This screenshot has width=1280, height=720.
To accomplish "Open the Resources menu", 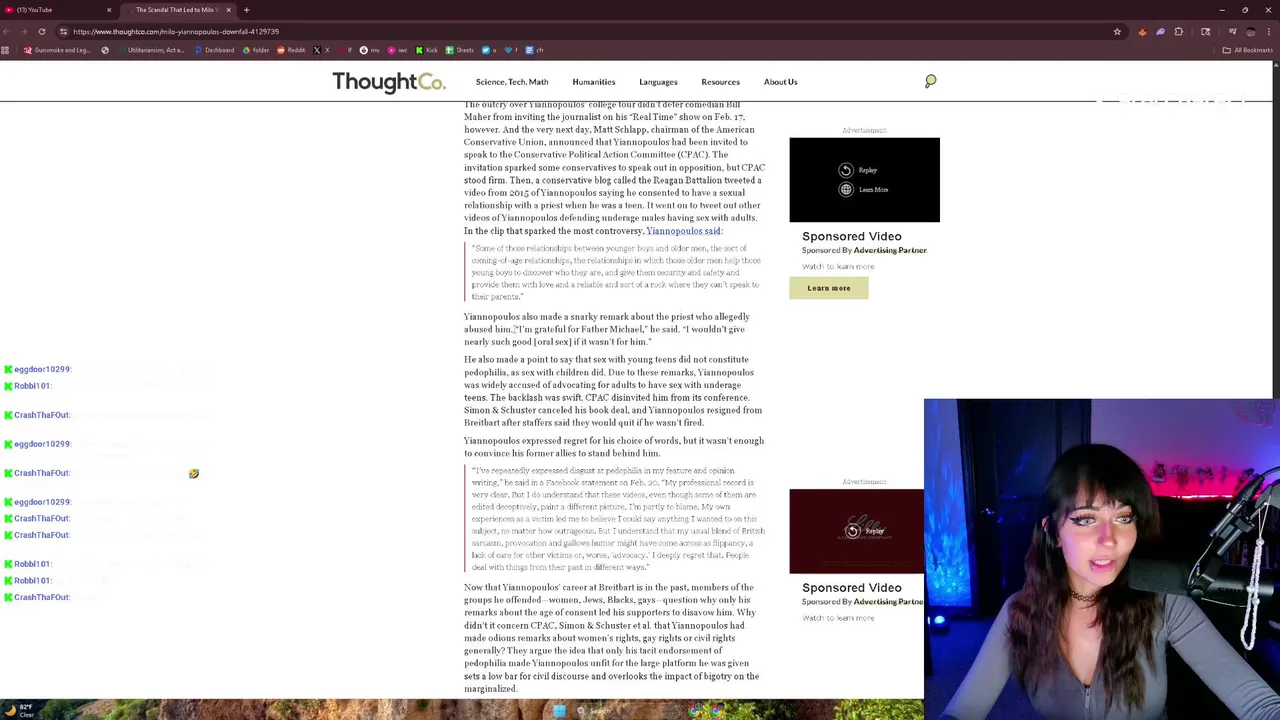I will [x=720, y=82].
